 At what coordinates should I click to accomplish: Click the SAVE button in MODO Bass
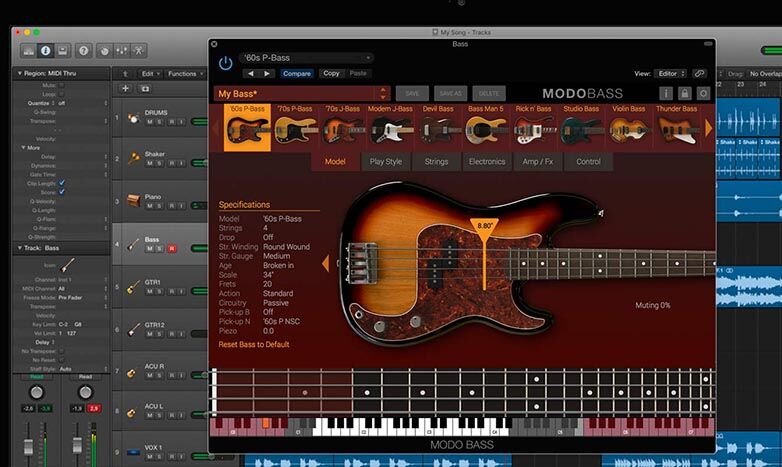point(412,93)
